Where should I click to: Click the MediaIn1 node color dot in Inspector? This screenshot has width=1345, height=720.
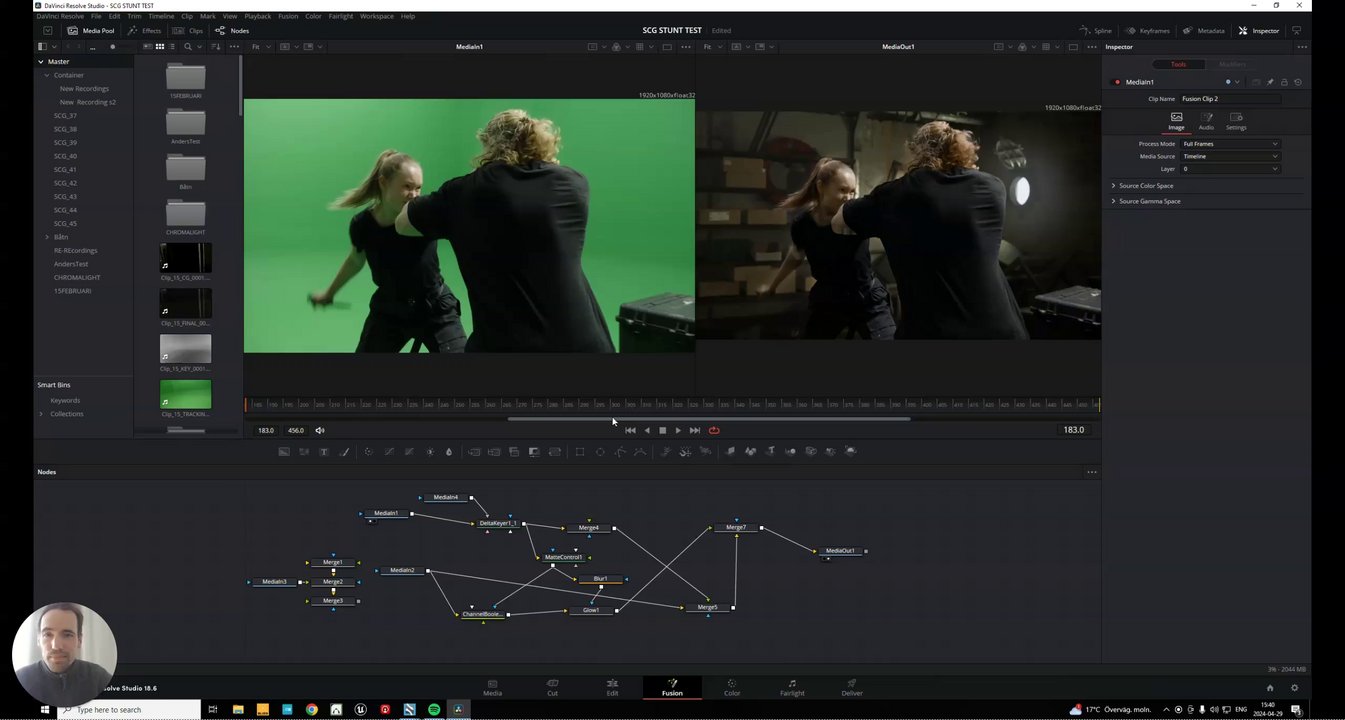1228,82
